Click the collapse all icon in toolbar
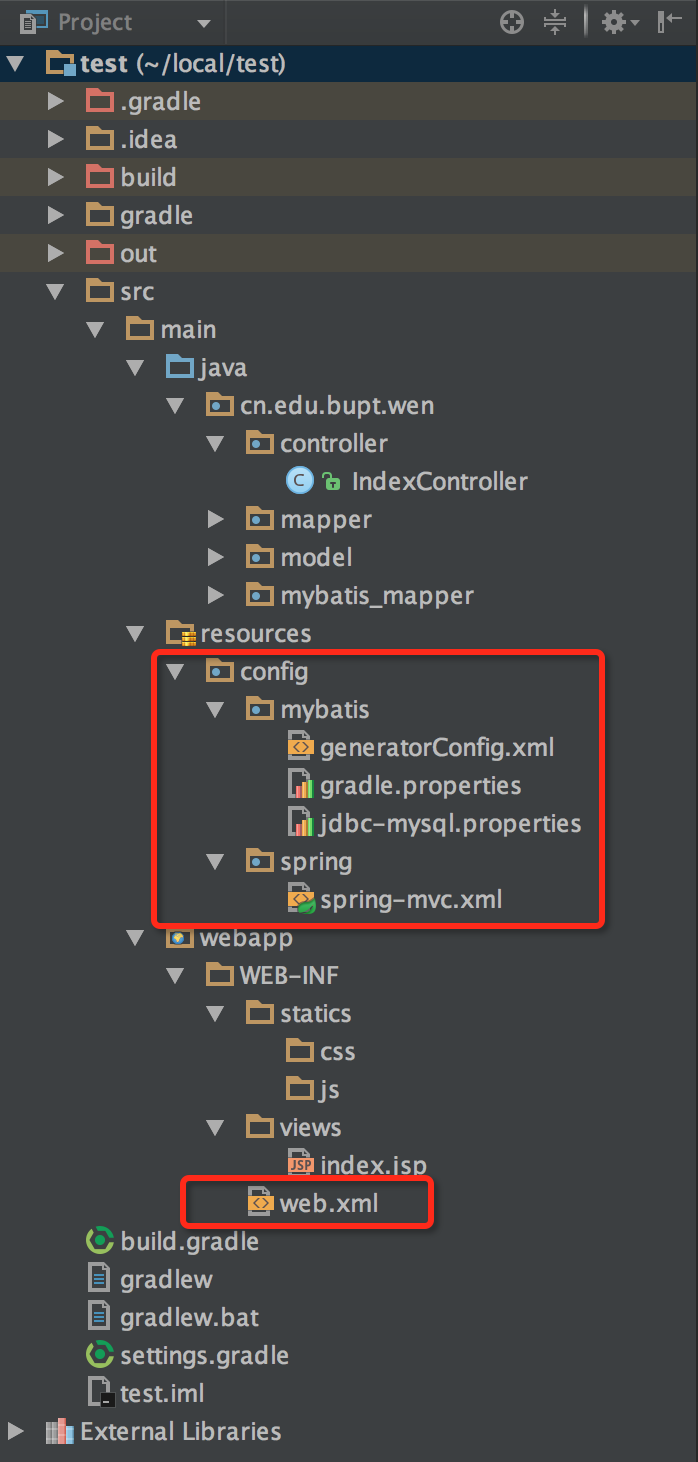Image resolution: width=698 pixels, height=1462 pixels. pyautogui.click(x=555, y=22)
